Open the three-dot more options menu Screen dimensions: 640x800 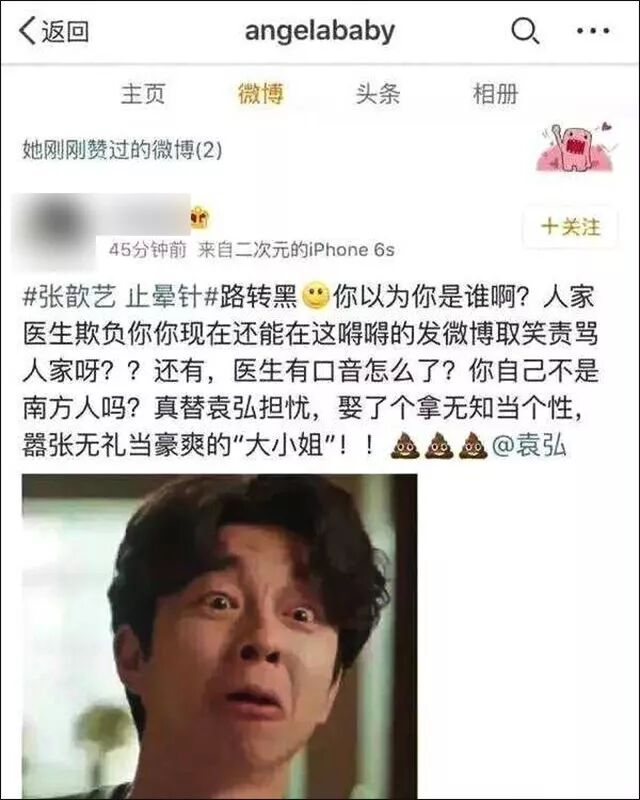point(593,31)
